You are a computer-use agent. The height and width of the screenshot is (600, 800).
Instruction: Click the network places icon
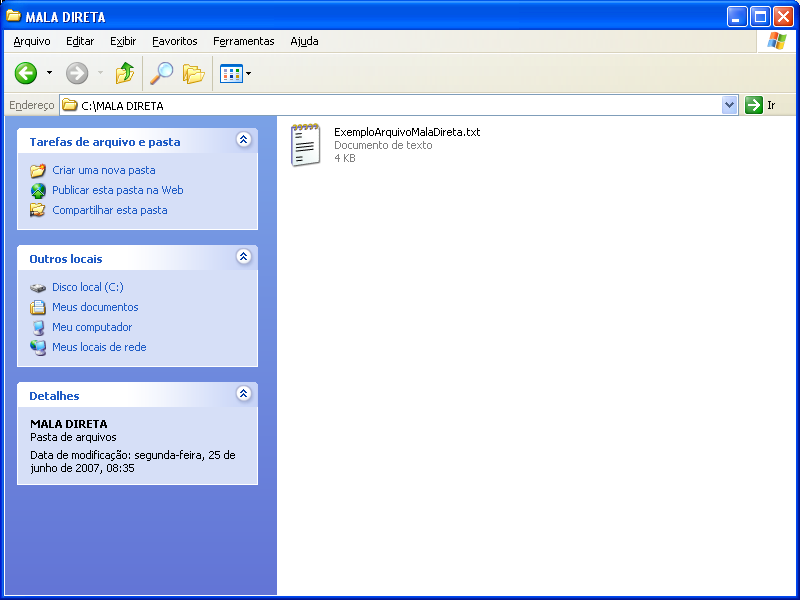click(x=38, y=347)
